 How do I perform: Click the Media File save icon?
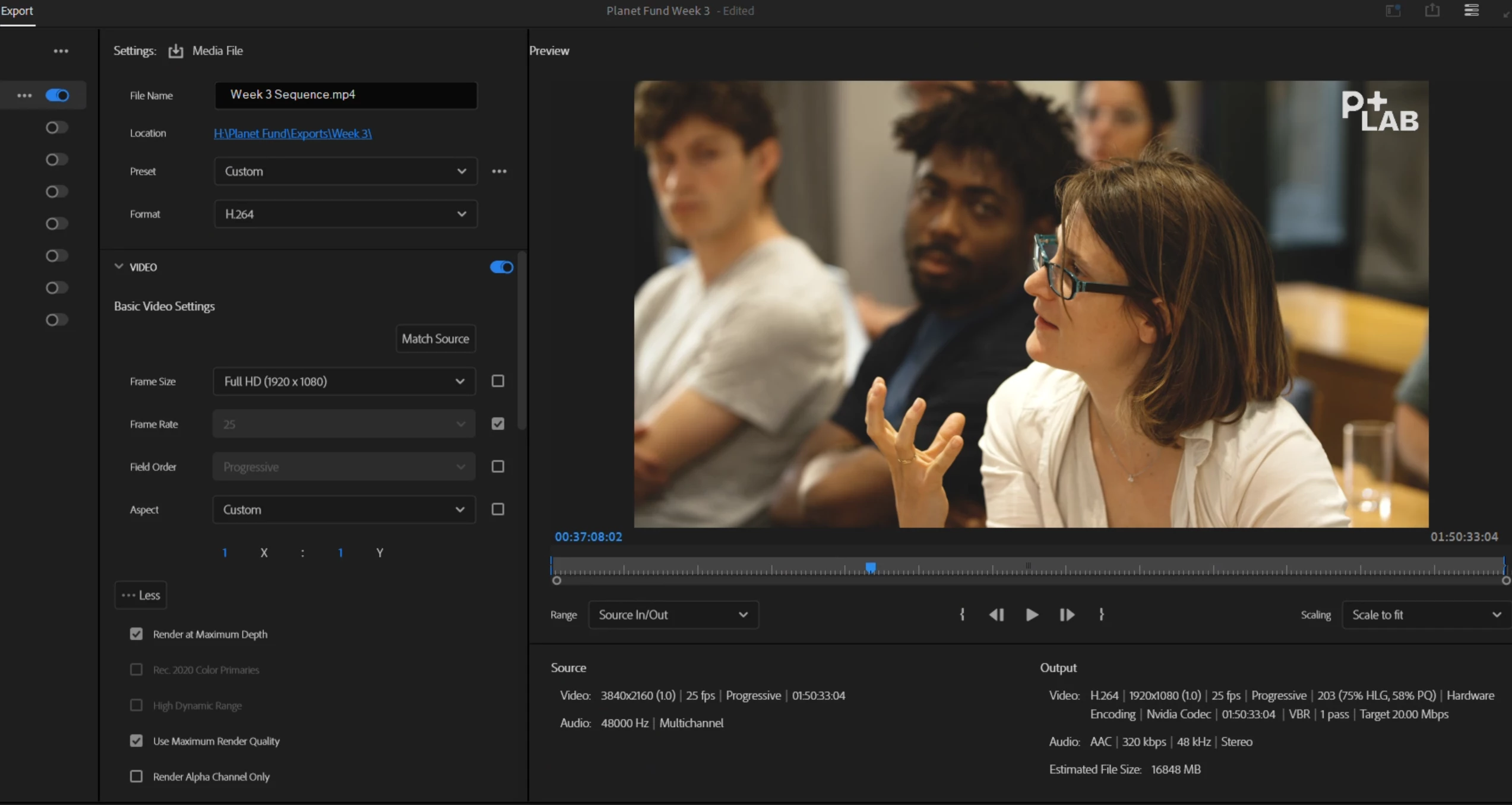coord(176,51)
